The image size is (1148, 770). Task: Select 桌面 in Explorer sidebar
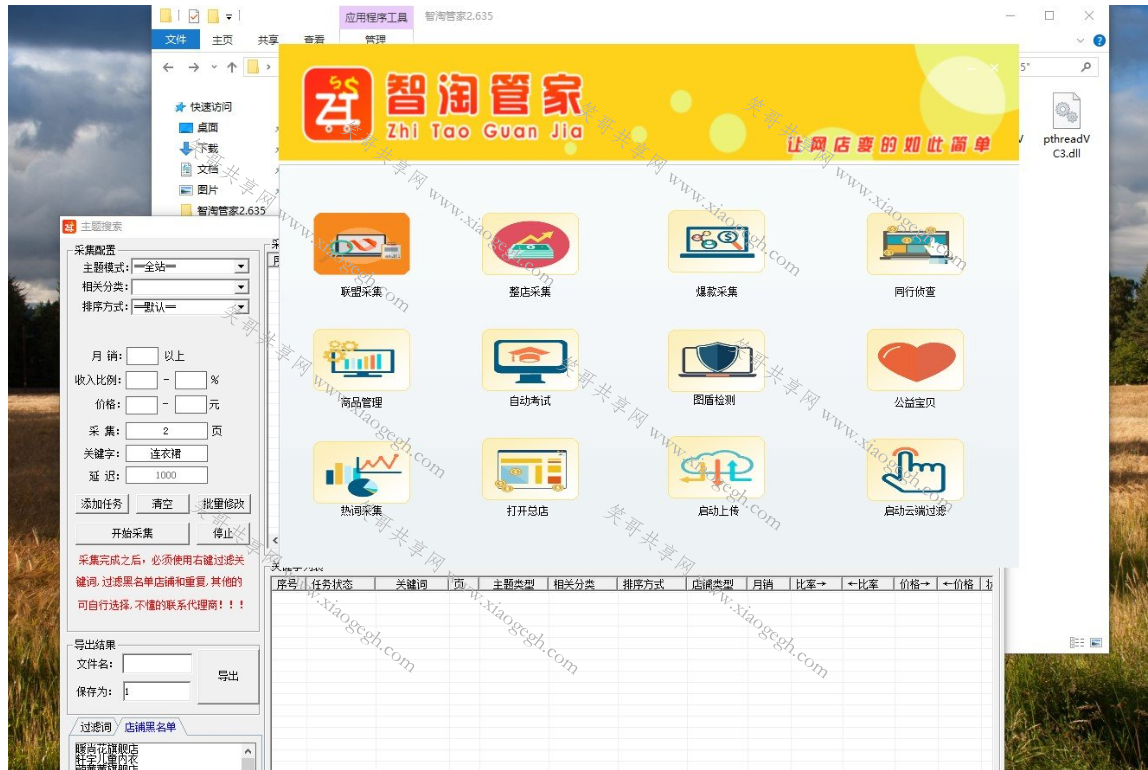[199, 127]
